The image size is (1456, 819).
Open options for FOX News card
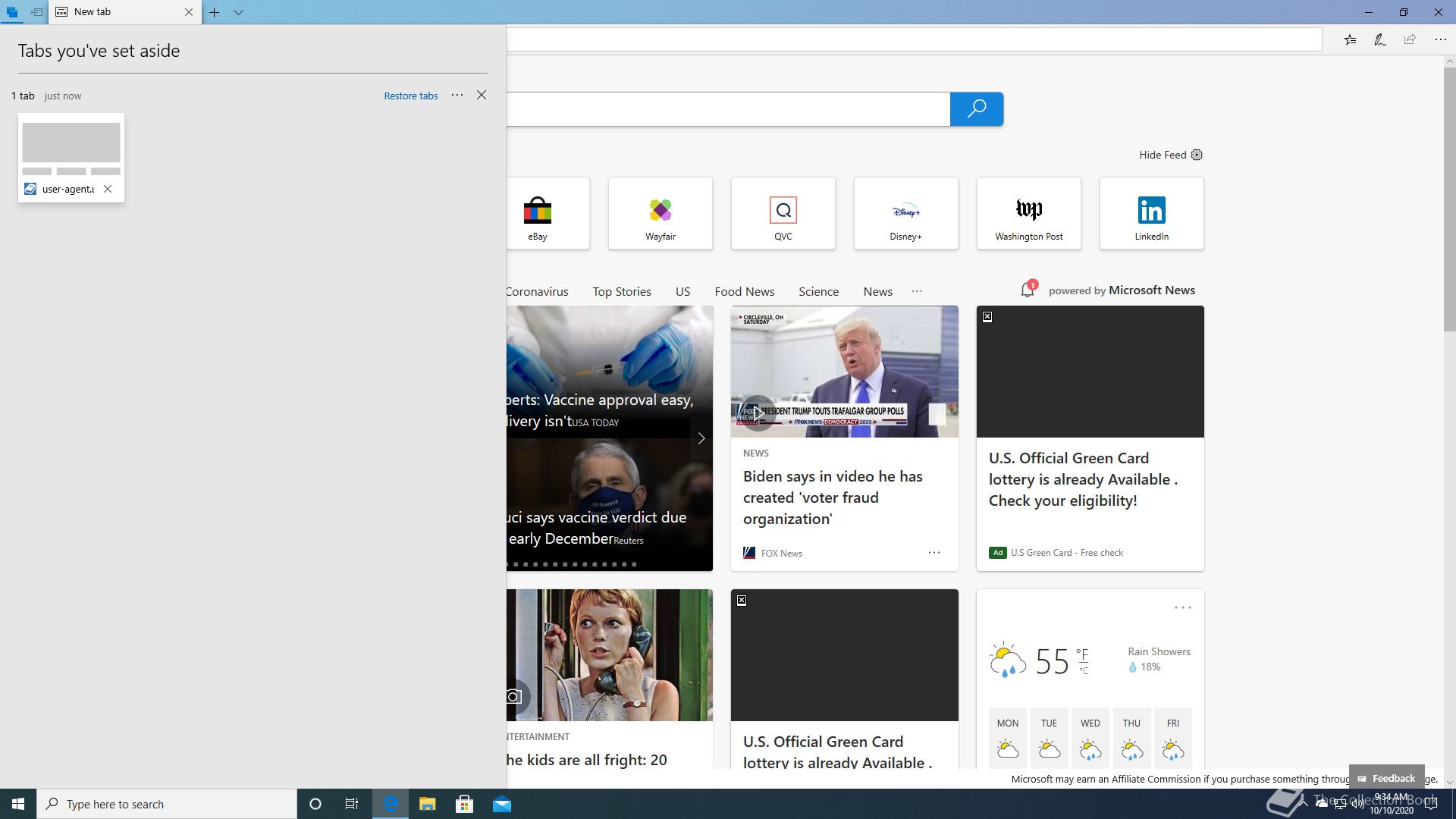934,553
